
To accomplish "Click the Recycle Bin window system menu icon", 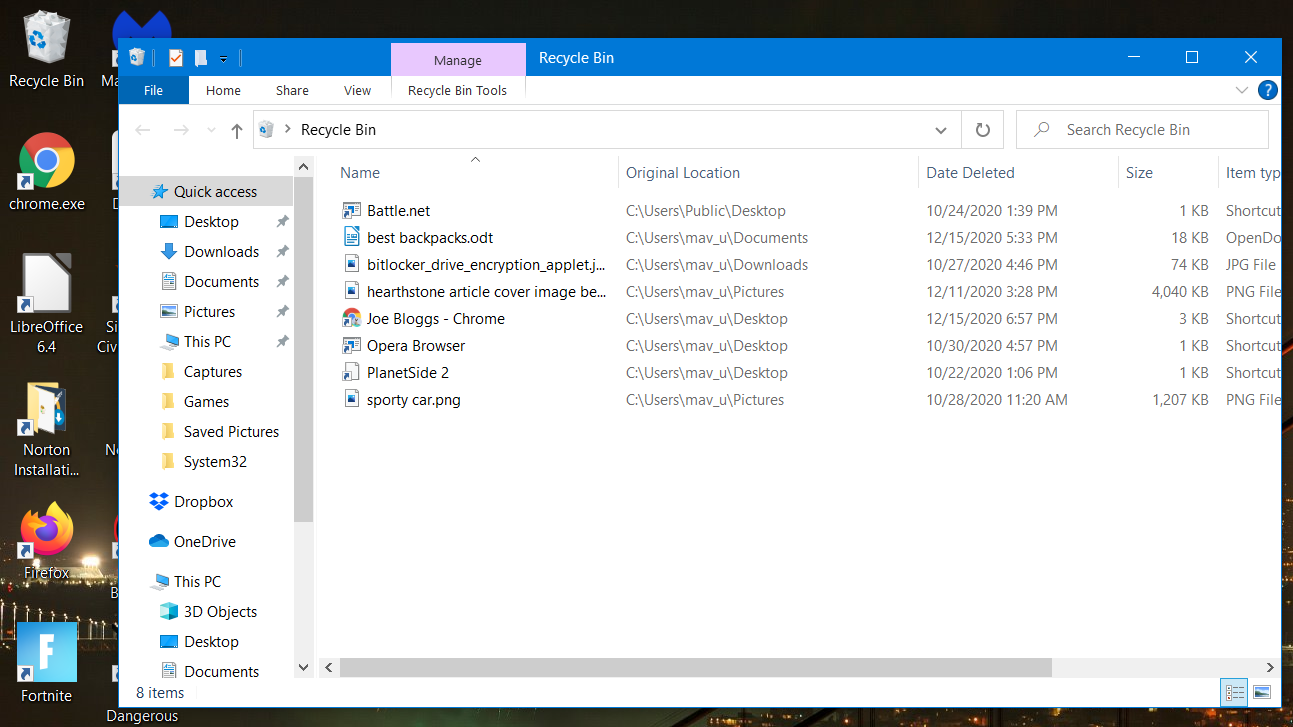I will point(137,58).
